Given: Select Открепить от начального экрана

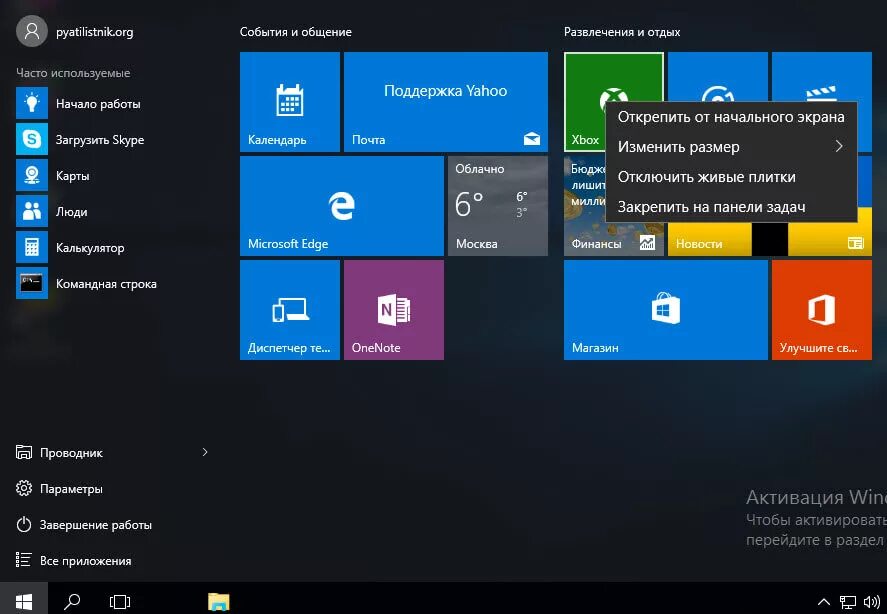Looking at the screenshot, I should click(731, 117).
